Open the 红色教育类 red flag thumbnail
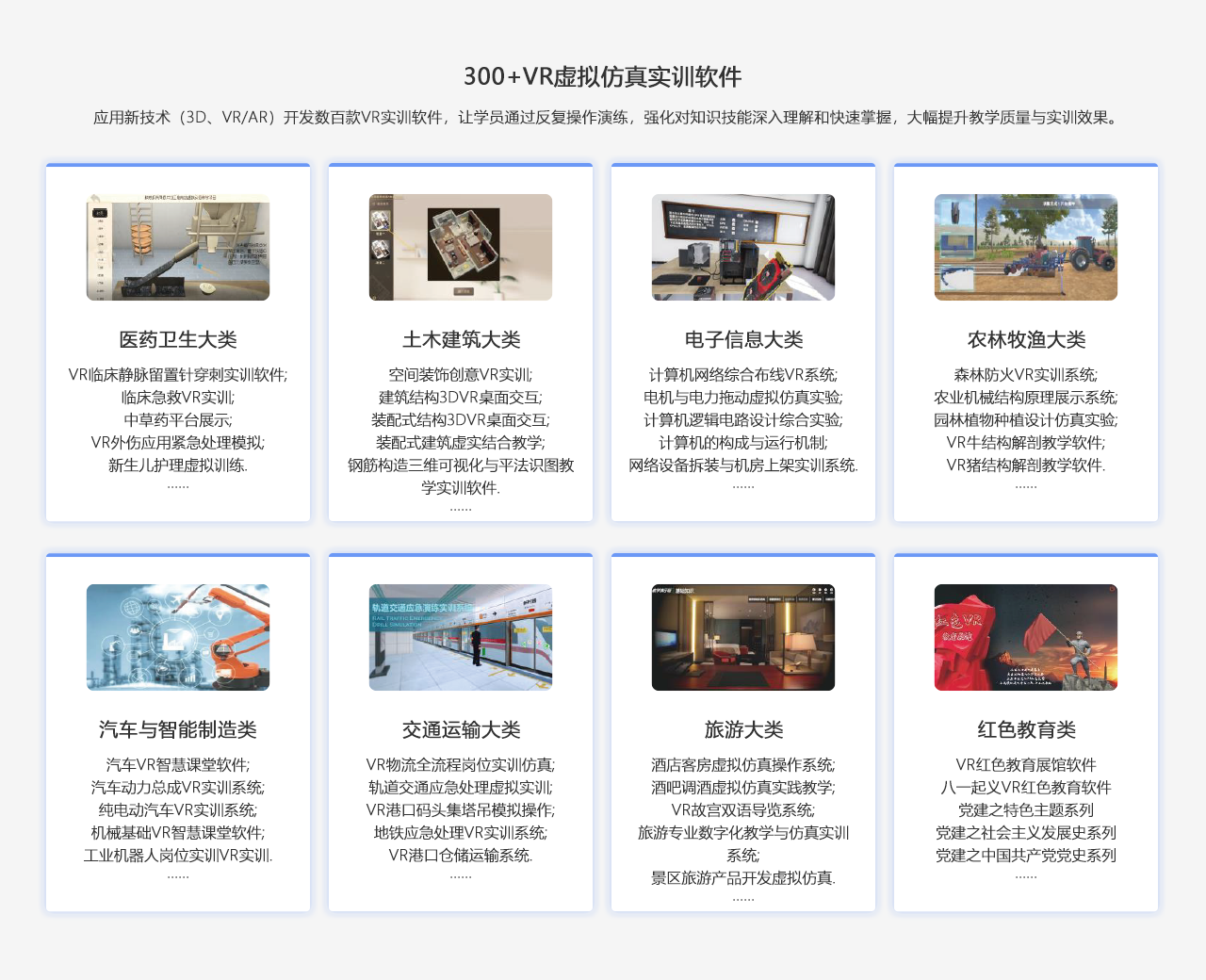 point(1026,637)
